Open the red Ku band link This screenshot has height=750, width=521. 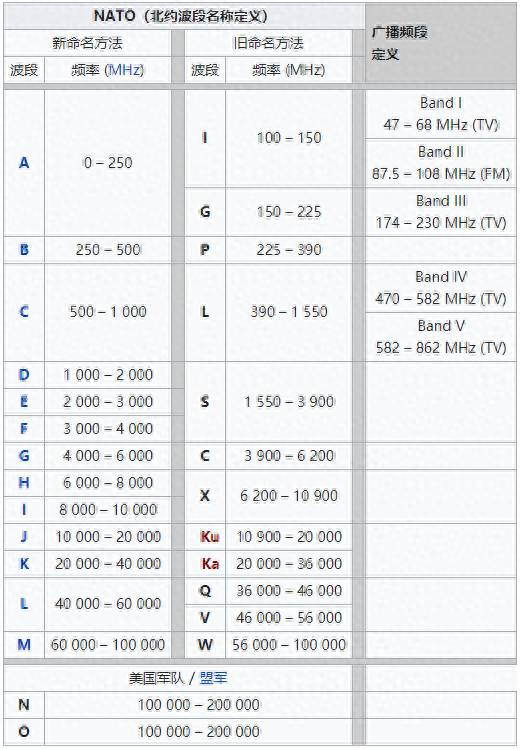pos(210,537)
